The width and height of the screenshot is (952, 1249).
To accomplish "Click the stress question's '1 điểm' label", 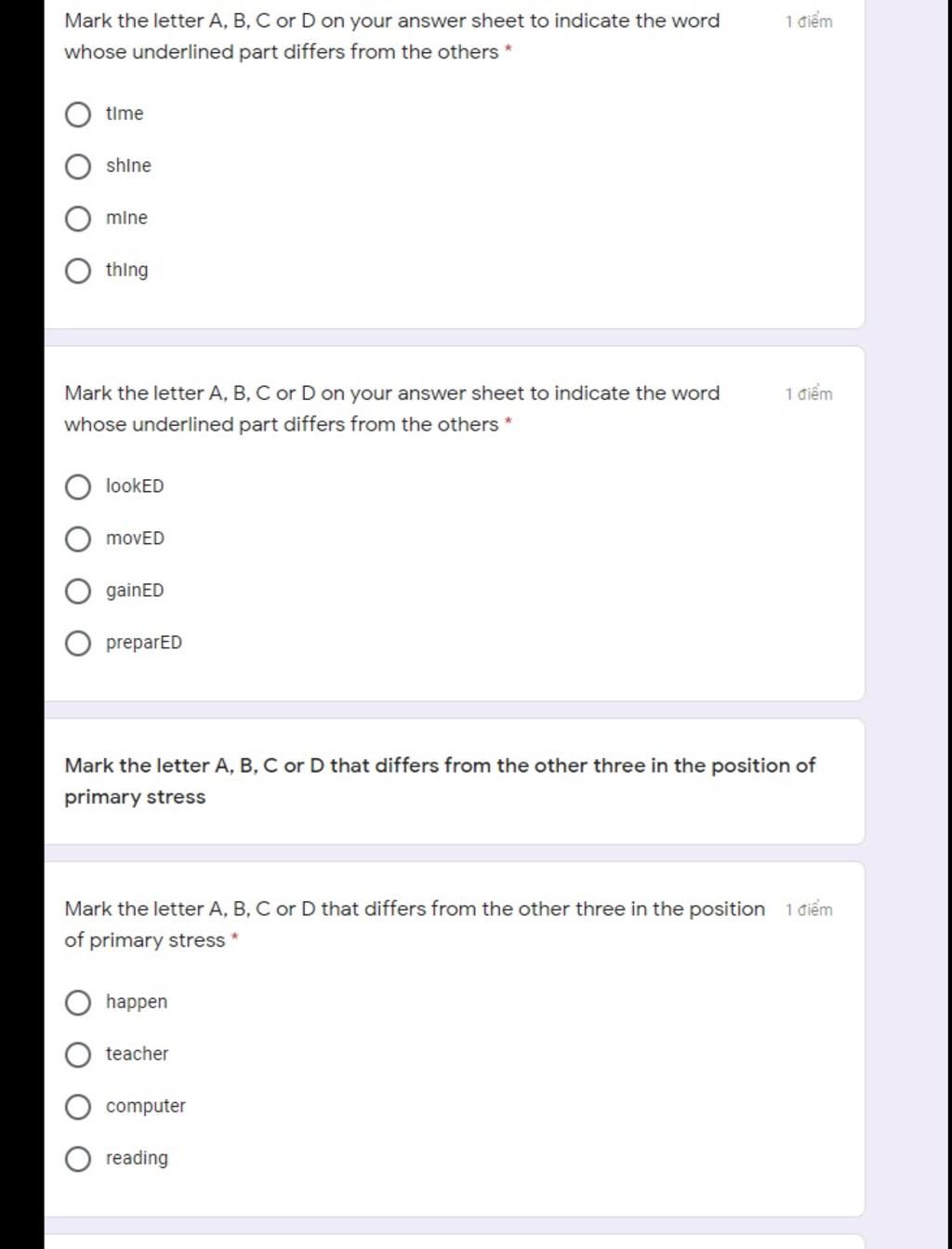I will [x=809, y=910].
